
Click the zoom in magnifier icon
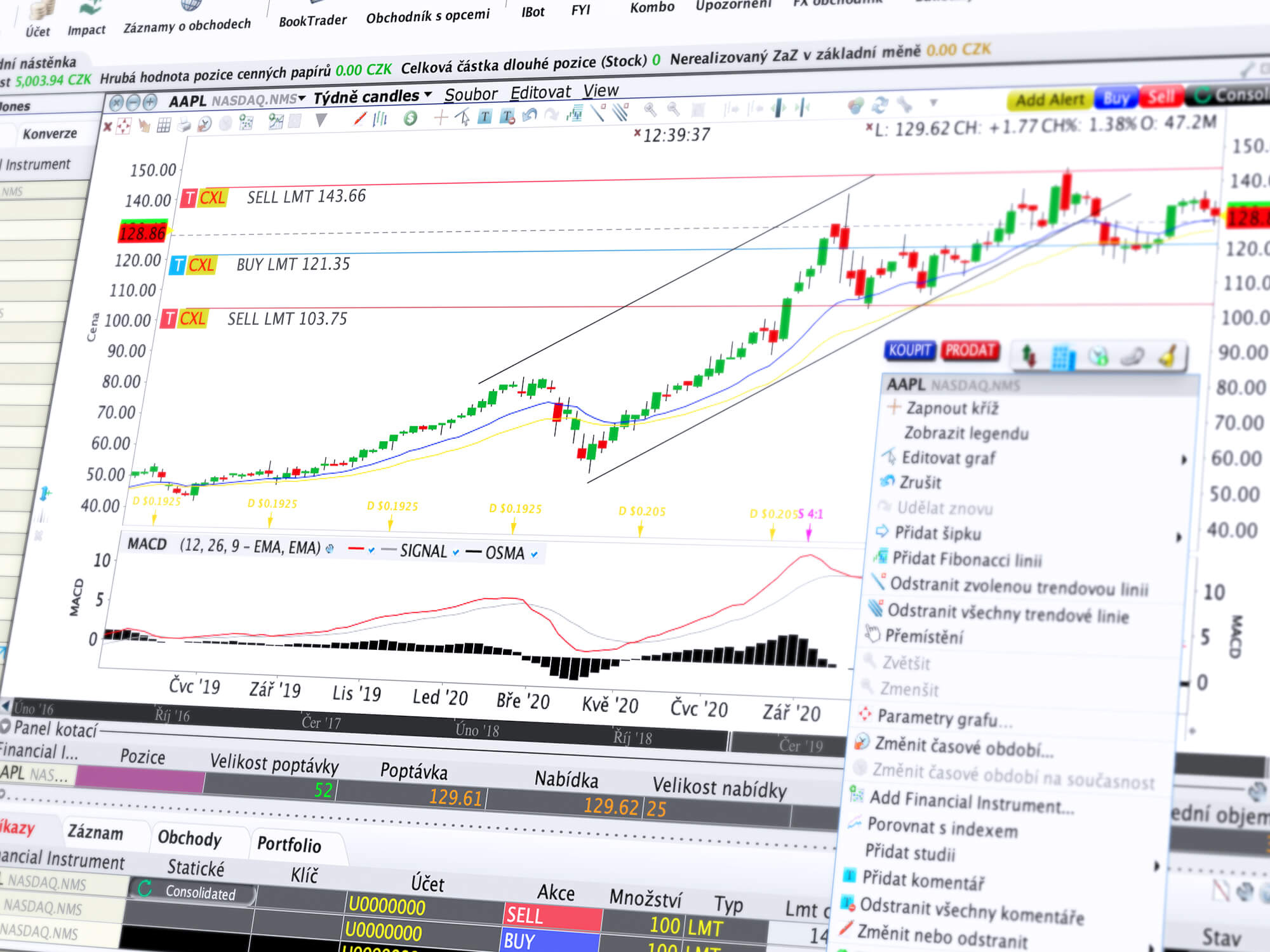pyautogui.click(x=650, y=110)
